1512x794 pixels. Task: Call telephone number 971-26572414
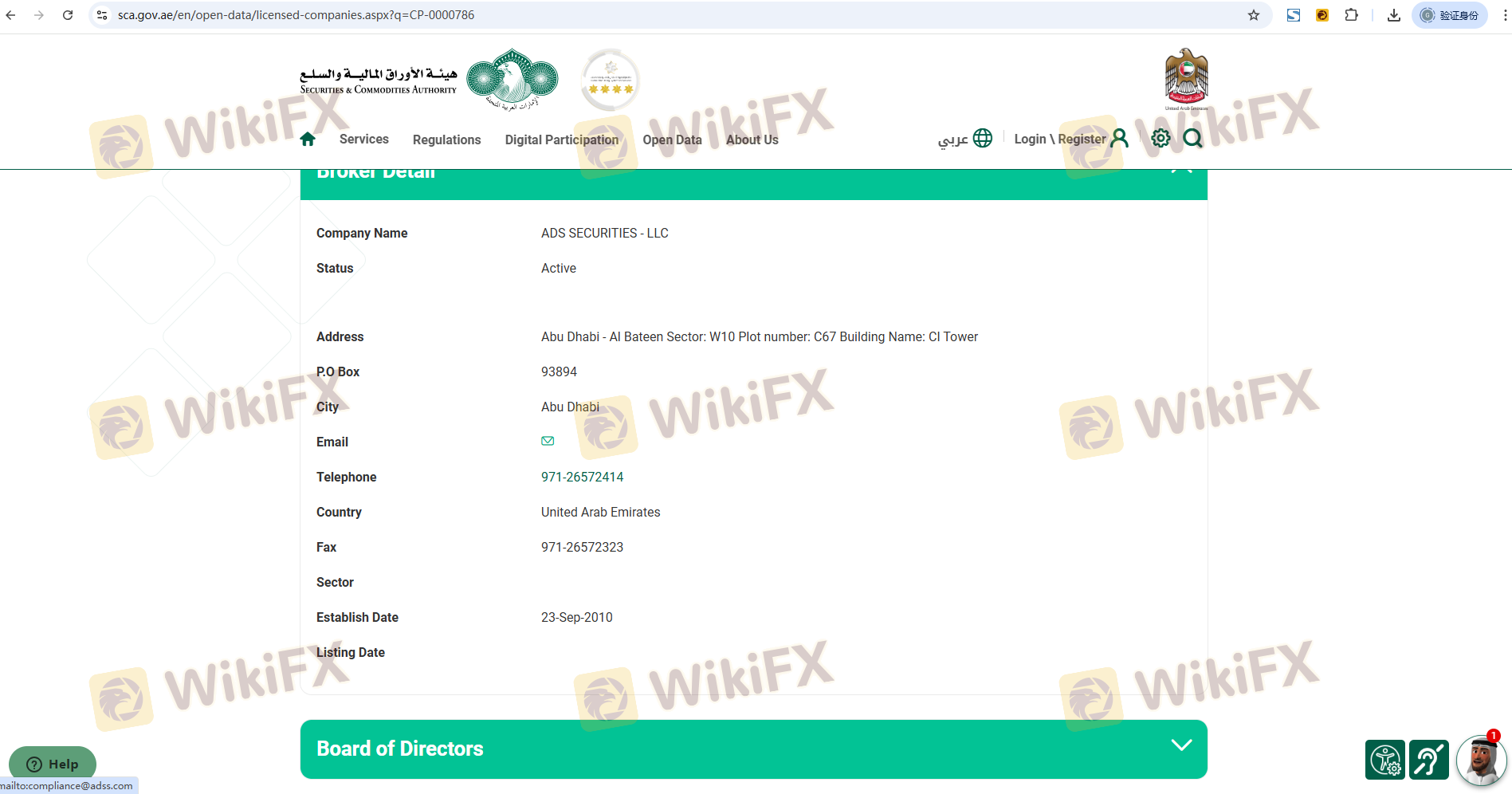point(583,477)
